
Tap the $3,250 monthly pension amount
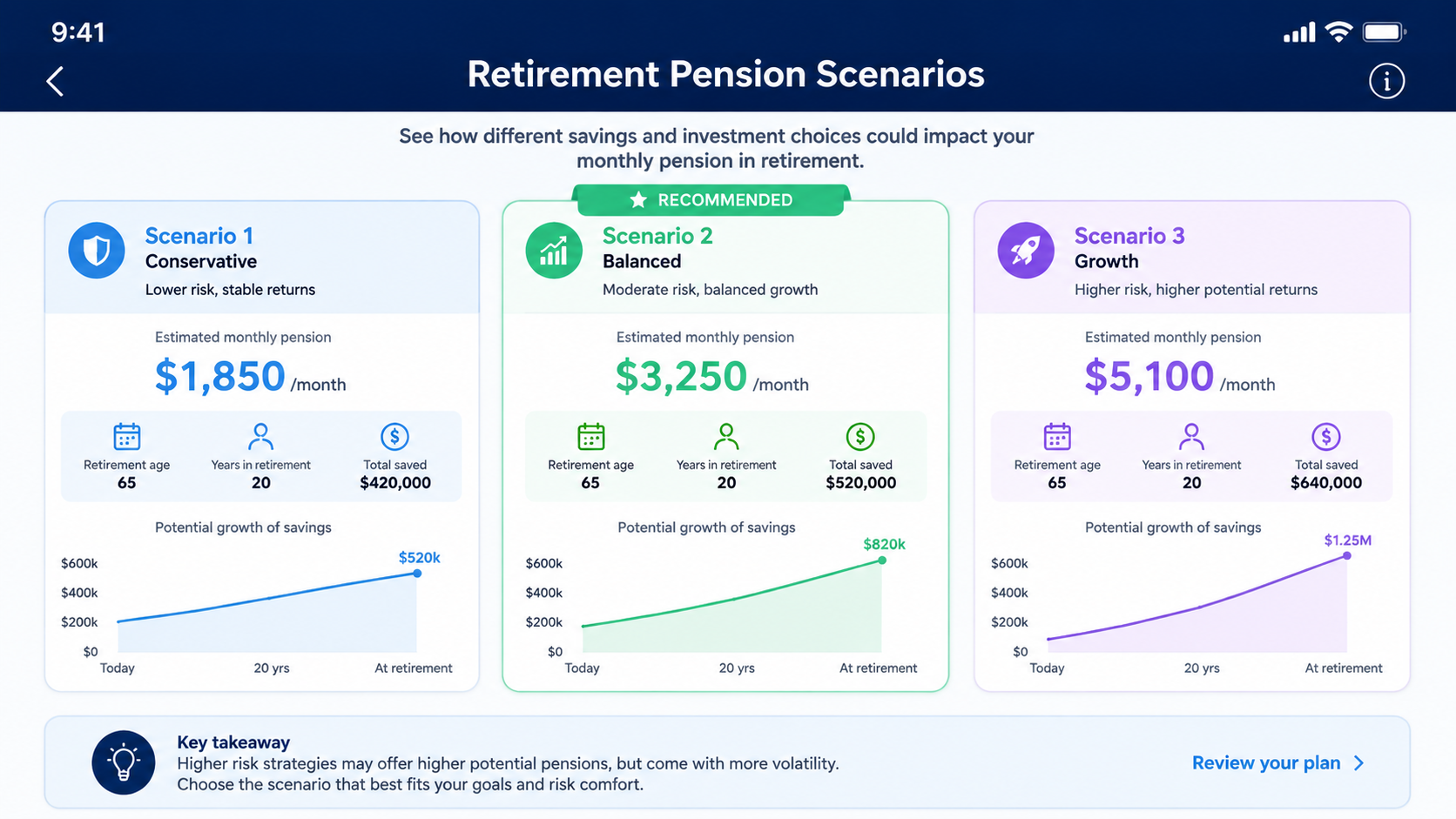point(681,376)
